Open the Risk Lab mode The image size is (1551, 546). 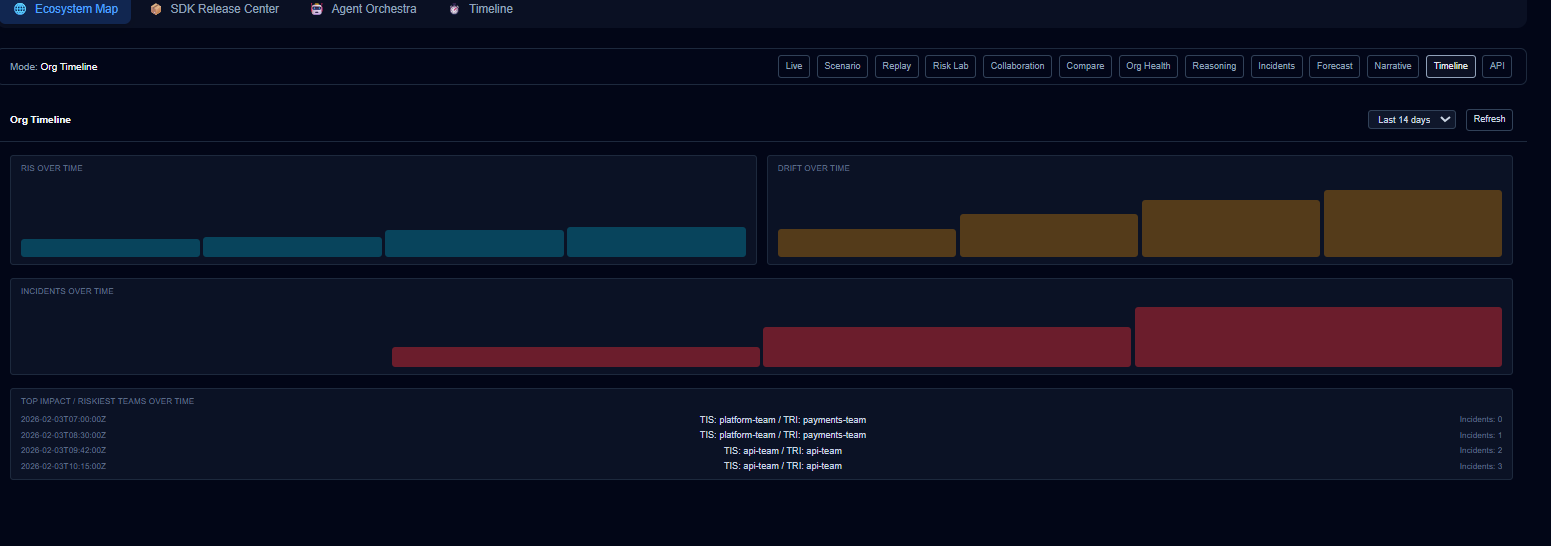pos(950,66)
